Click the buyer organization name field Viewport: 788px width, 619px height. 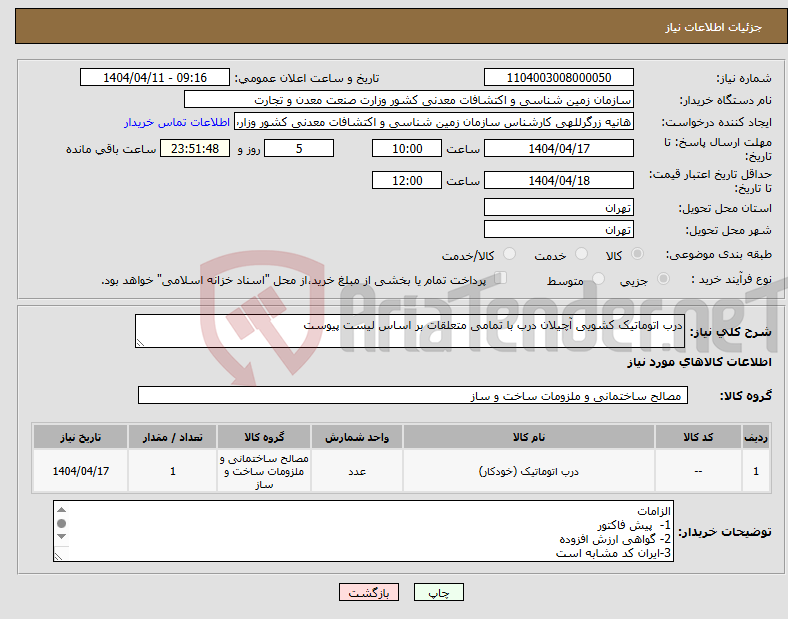click(x=409, y=99)
